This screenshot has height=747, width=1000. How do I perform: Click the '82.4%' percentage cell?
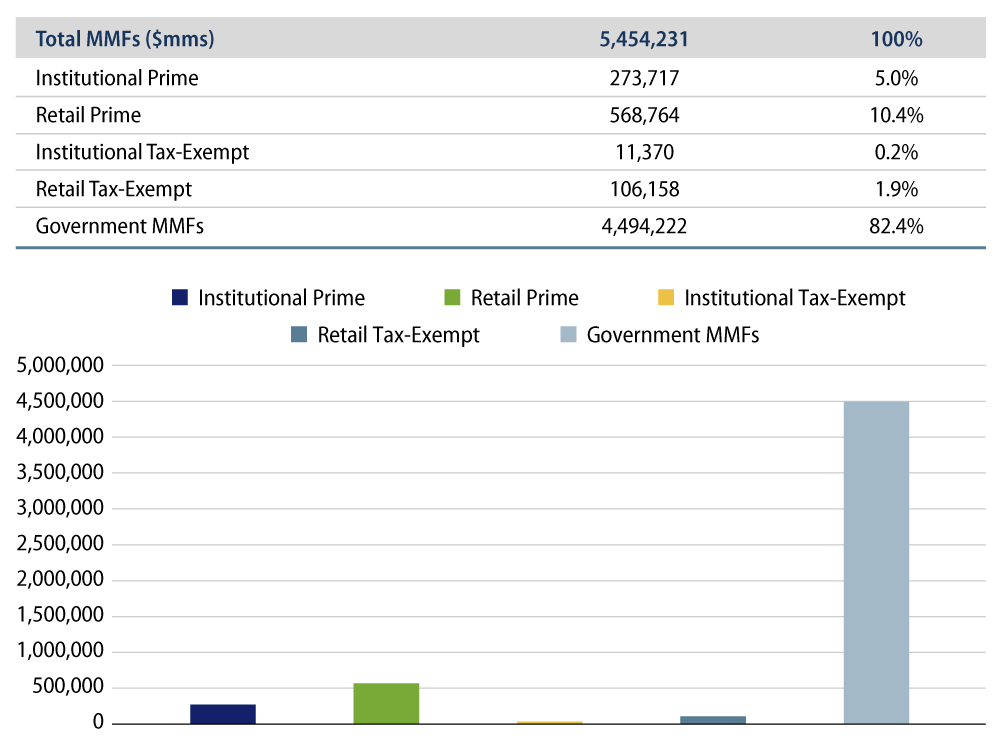(x=897, y=226)
